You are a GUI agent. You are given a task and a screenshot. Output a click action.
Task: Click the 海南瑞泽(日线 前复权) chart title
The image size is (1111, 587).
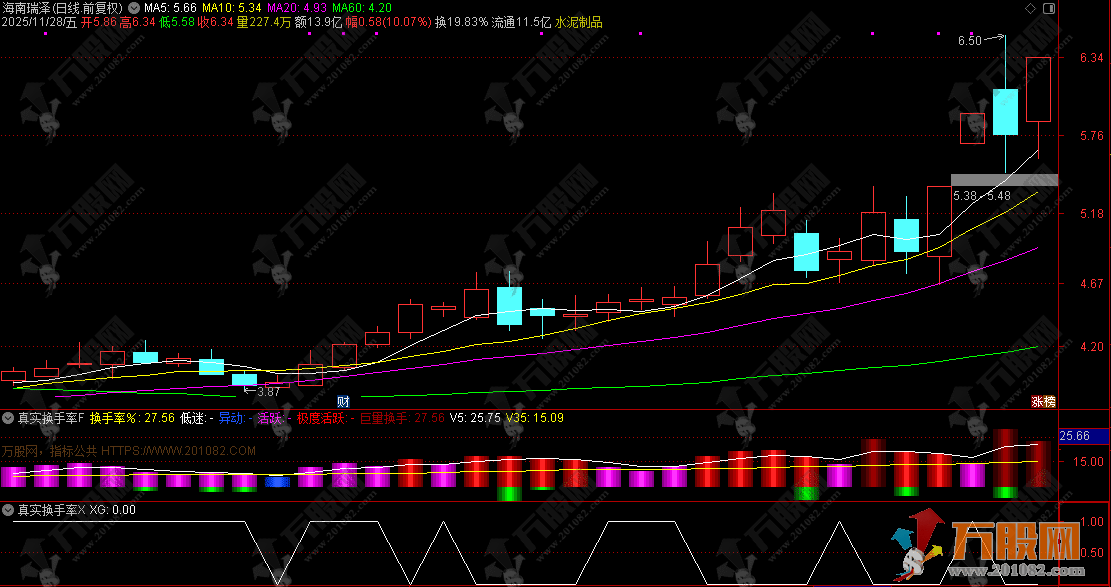[x=62, y=8]
